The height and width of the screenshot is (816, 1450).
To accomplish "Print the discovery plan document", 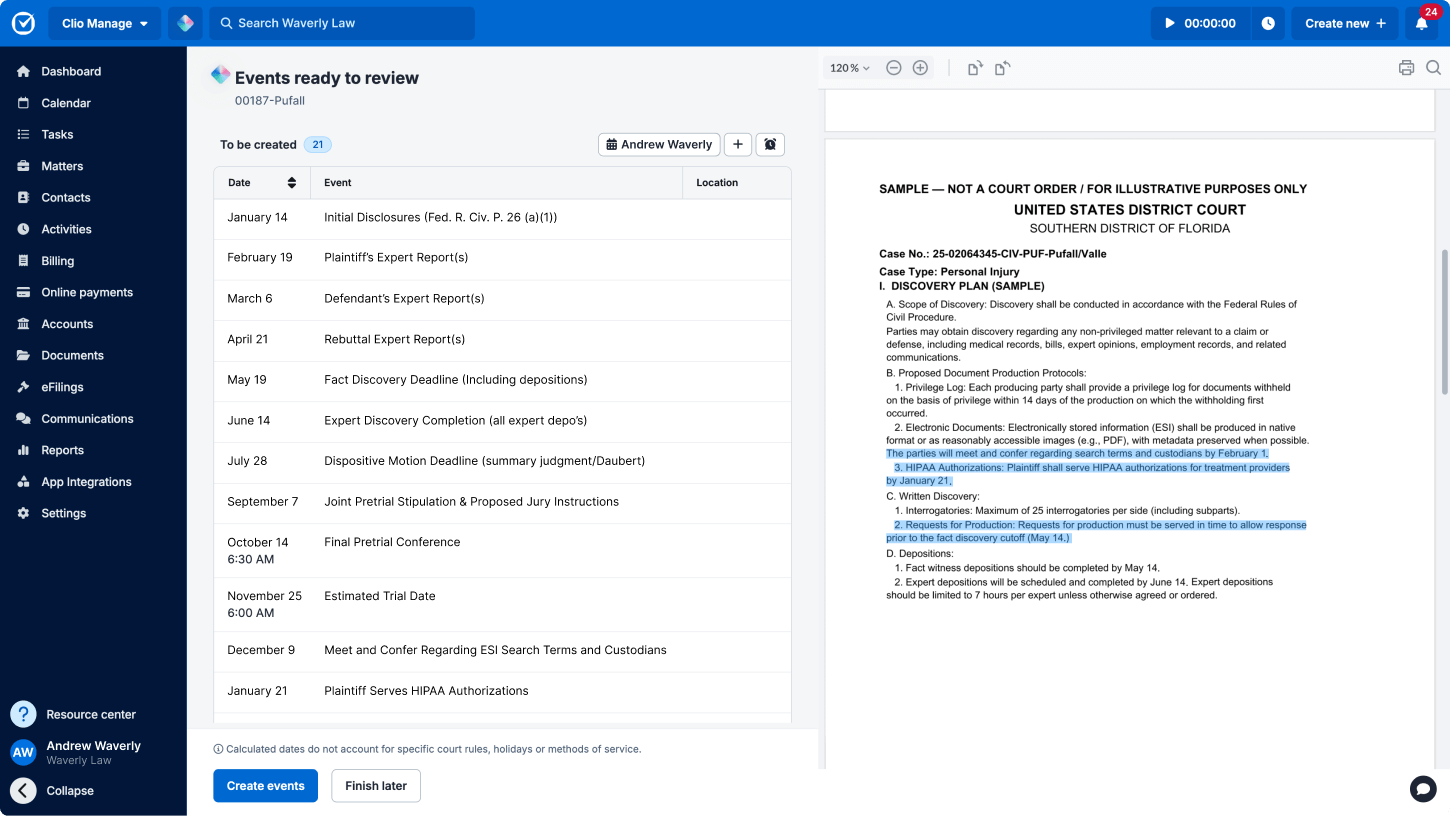I will click(x=1406, y=67).
